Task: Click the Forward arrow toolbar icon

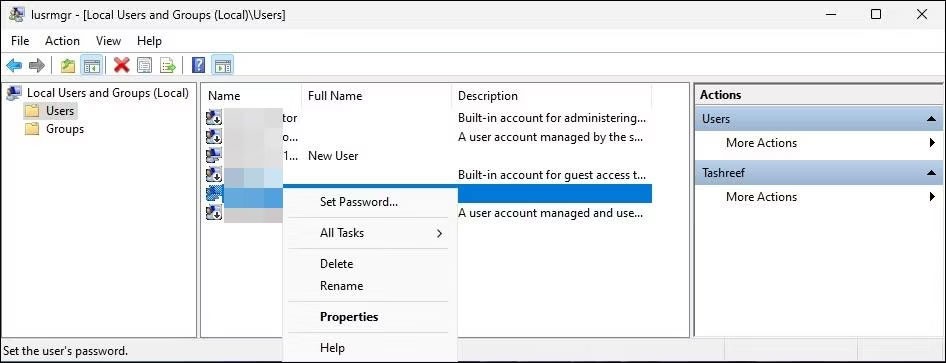Action: point(37,65)
